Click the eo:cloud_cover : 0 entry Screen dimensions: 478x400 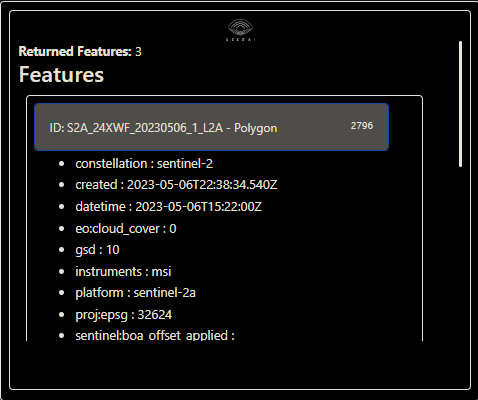tap(126, 229)
